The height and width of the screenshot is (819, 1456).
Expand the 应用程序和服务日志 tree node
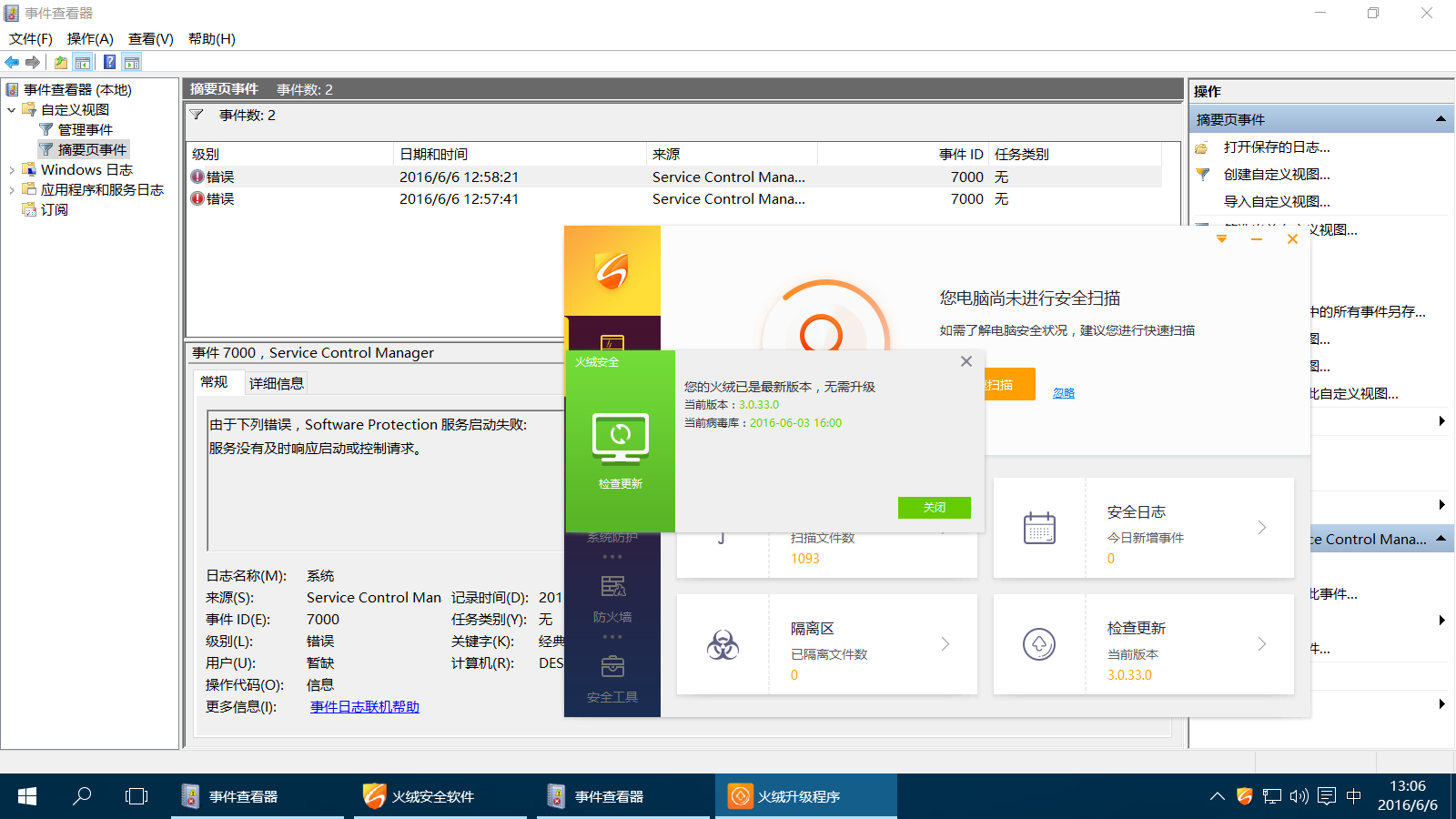(x=11, y=190)
